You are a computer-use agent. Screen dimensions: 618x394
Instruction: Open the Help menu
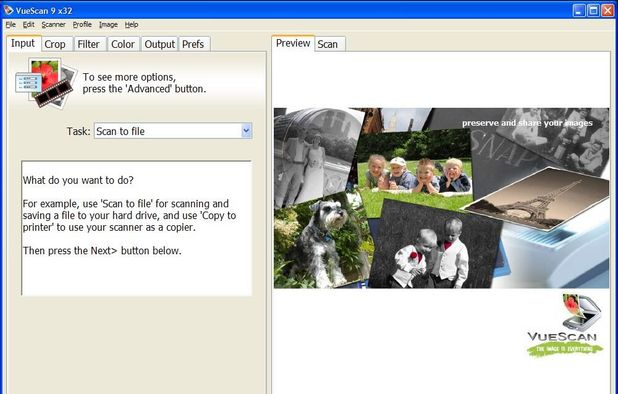point(131,24)
